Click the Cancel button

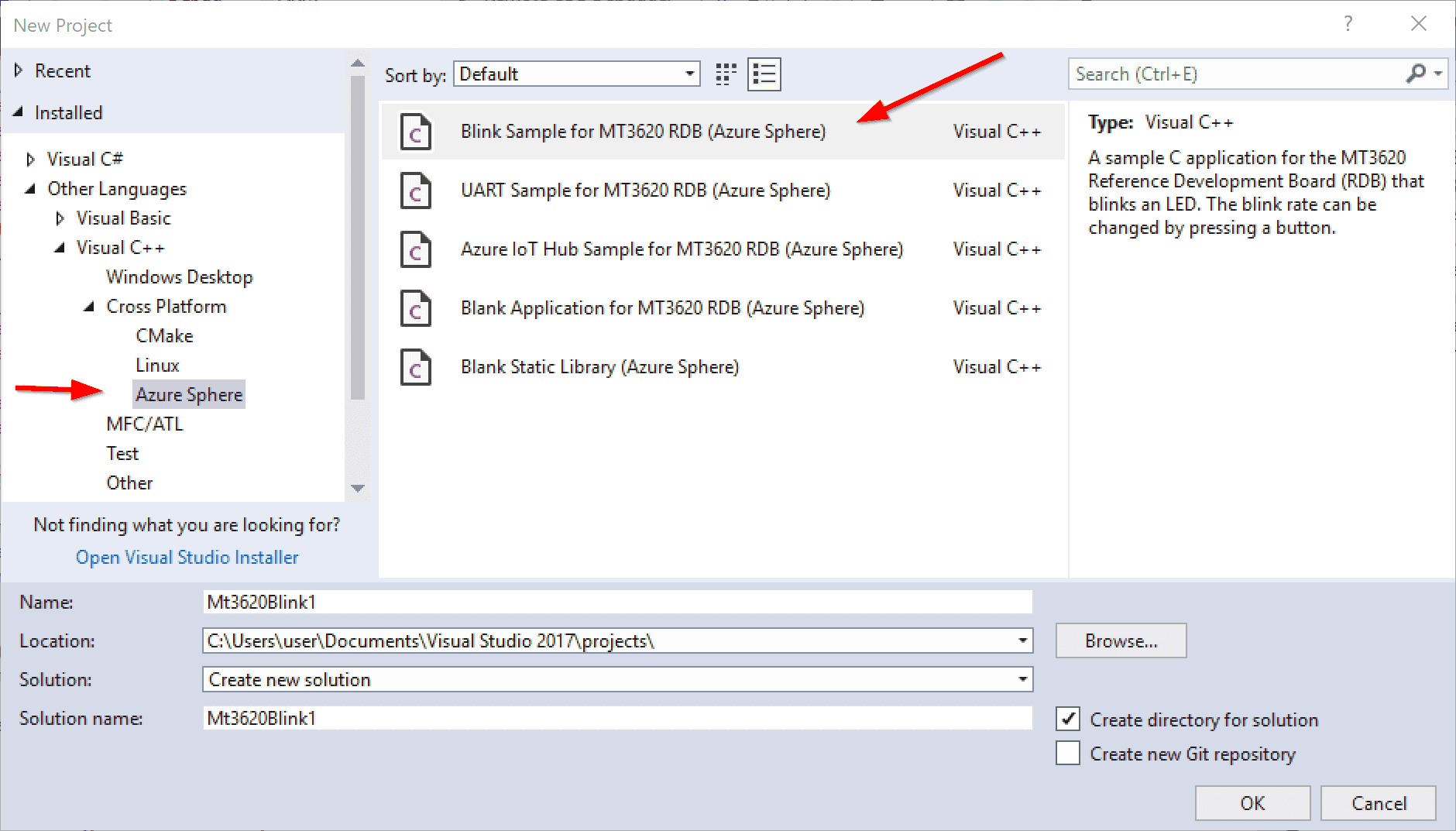[1379, 803]
